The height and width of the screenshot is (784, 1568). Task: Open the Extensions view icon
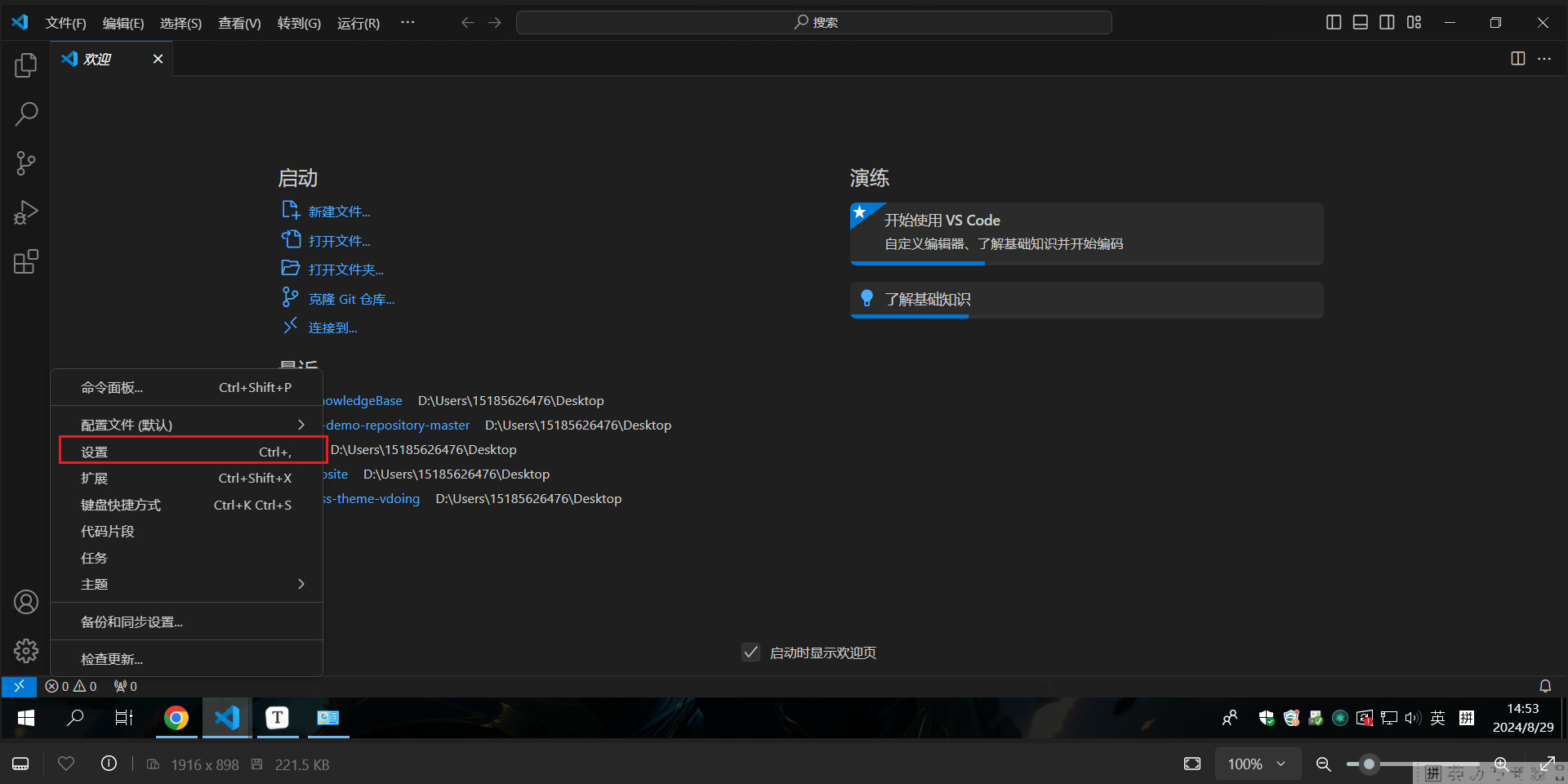[x=25, y=261]
